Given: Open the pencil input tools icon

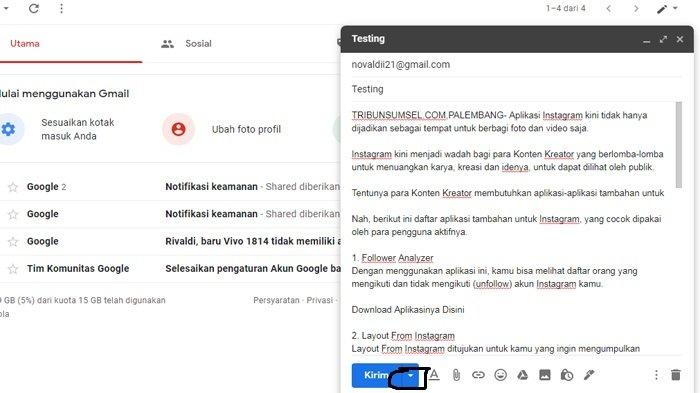Looking at the screenshot, I should tap(662, 9).
